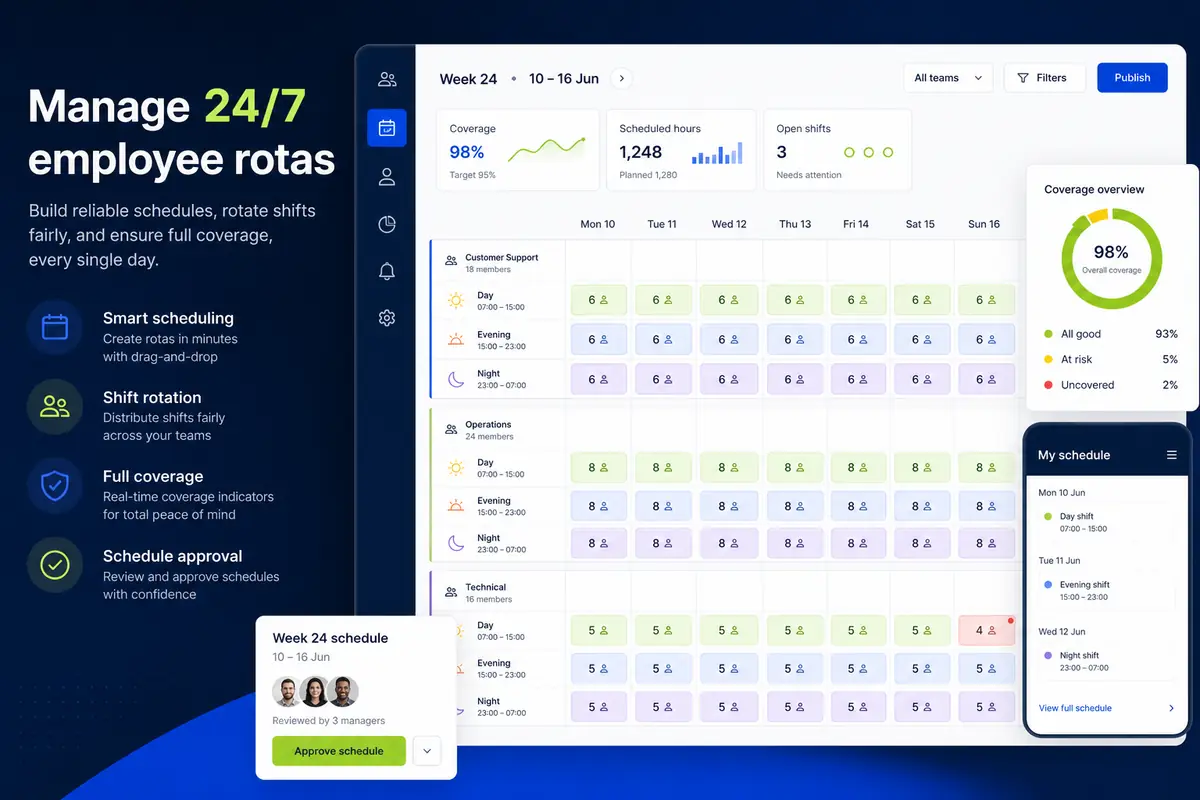Open the pie chart reports sidebar icon
Screen dimensions: 1200x800
(387, 224)
